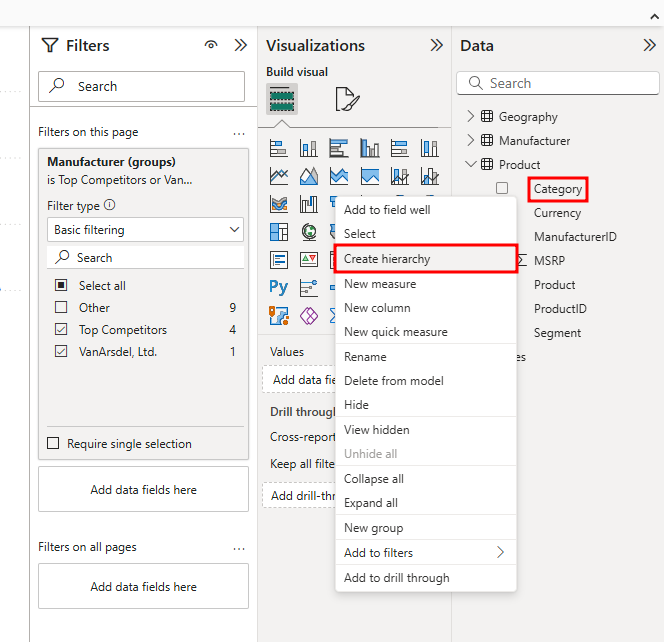This screenshot has height=642, width=664.
Task: Open the Add to filters submenu arrow
Action: point(501,552)
